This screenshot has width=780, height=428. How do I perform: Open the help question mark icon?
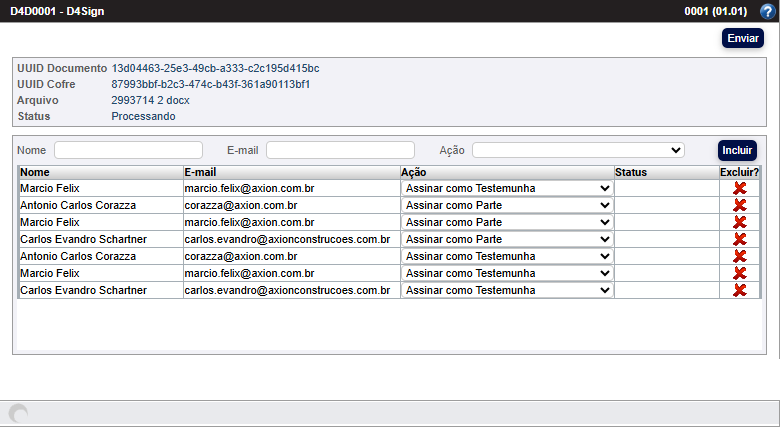click(767, 12)
